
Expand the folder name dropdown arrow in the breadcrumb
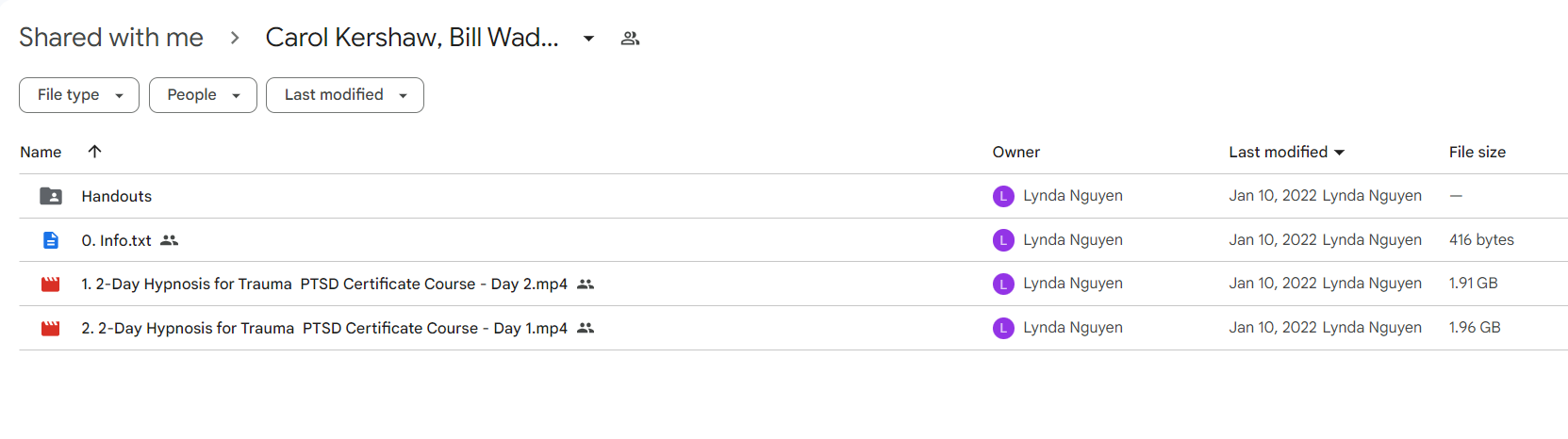pos(588,39)
